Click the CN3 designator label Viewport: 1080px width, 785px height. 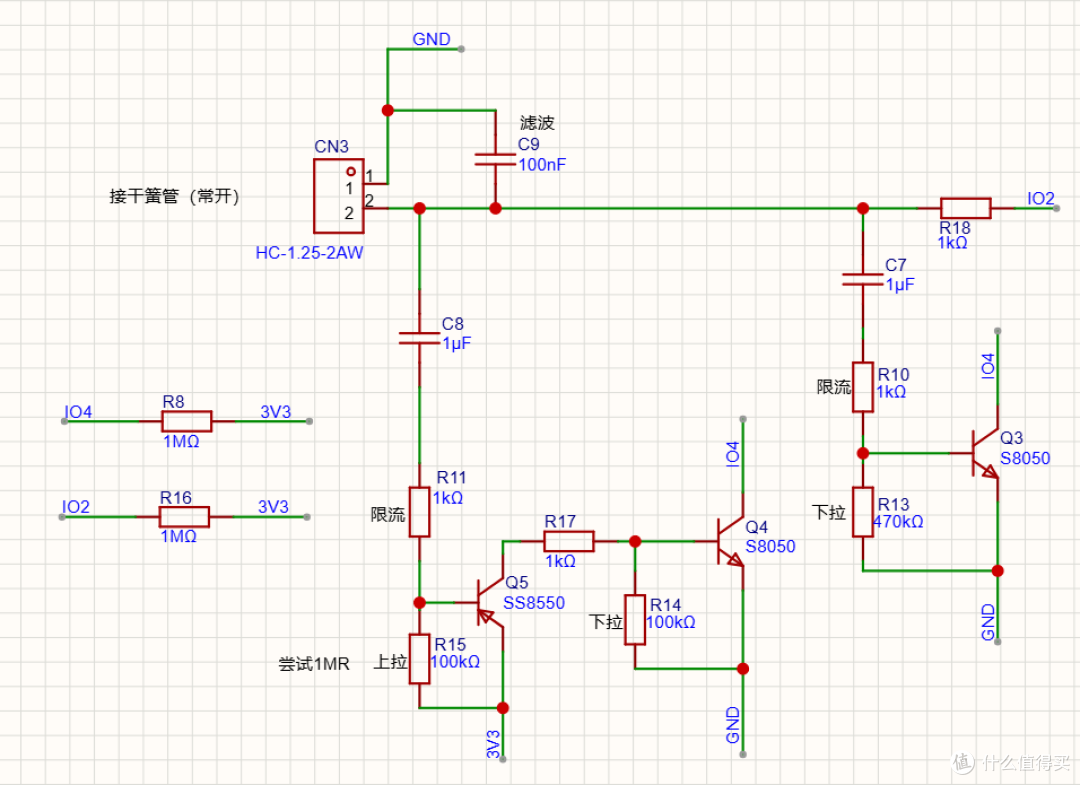coord(331,147)
